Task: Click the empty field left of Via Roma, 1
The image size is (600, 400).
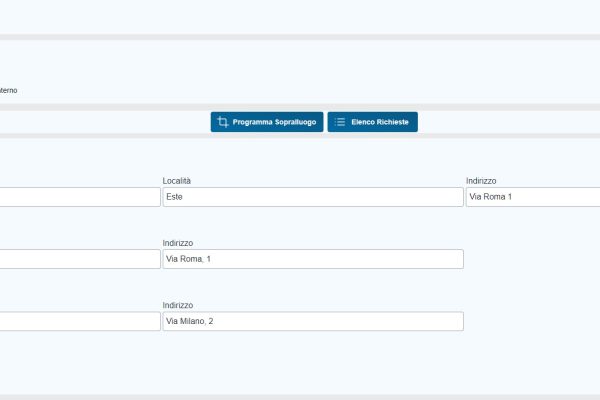Action: [x=80, y=259]
